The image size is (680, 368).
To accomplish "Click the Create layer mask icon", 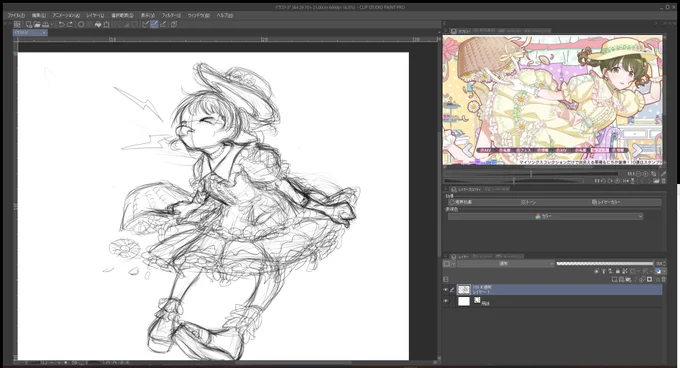I will [649, 280].
